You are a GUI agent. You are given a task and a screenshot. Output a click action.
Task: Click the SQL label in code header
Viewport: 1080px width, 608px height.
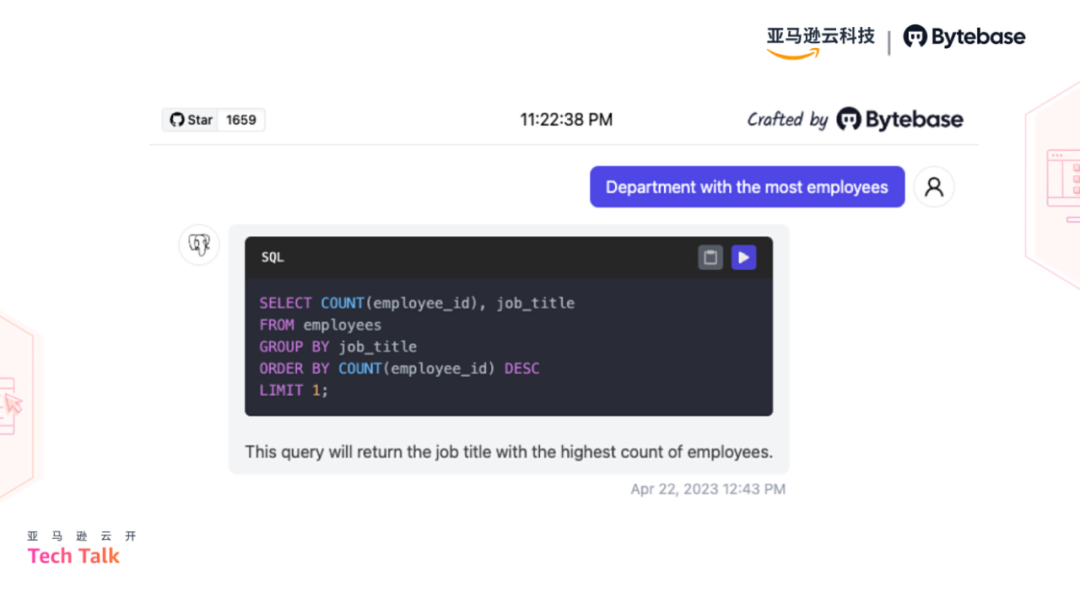pyautogui.click(x=273, y=257)
